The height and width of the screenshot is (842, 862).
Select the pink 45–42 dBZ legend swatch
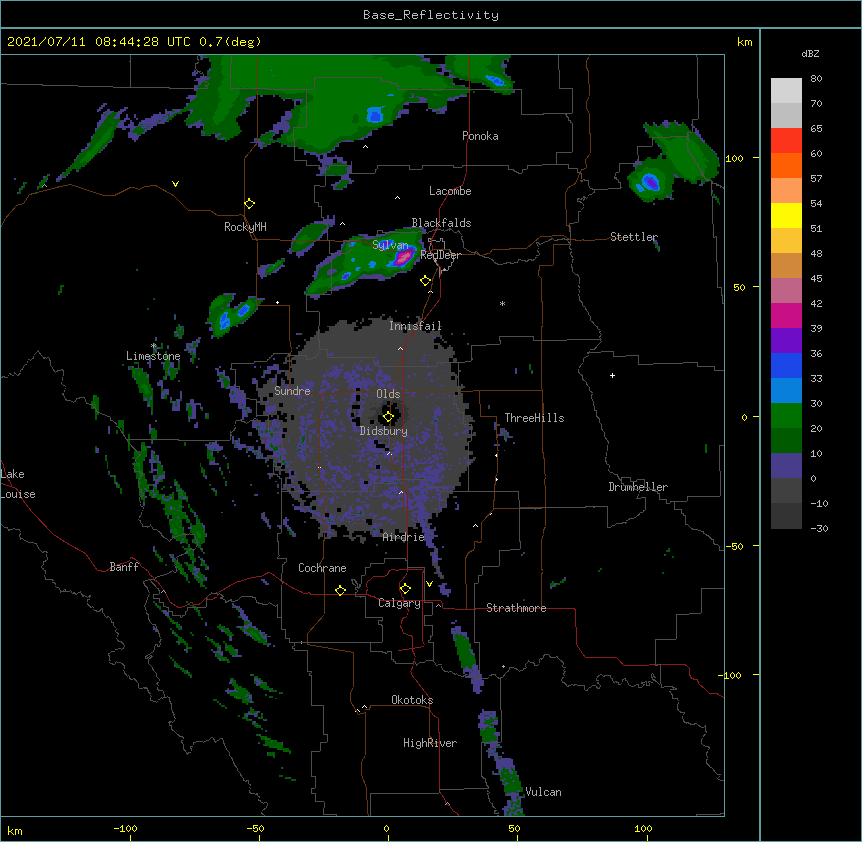[x=786, y=291]
